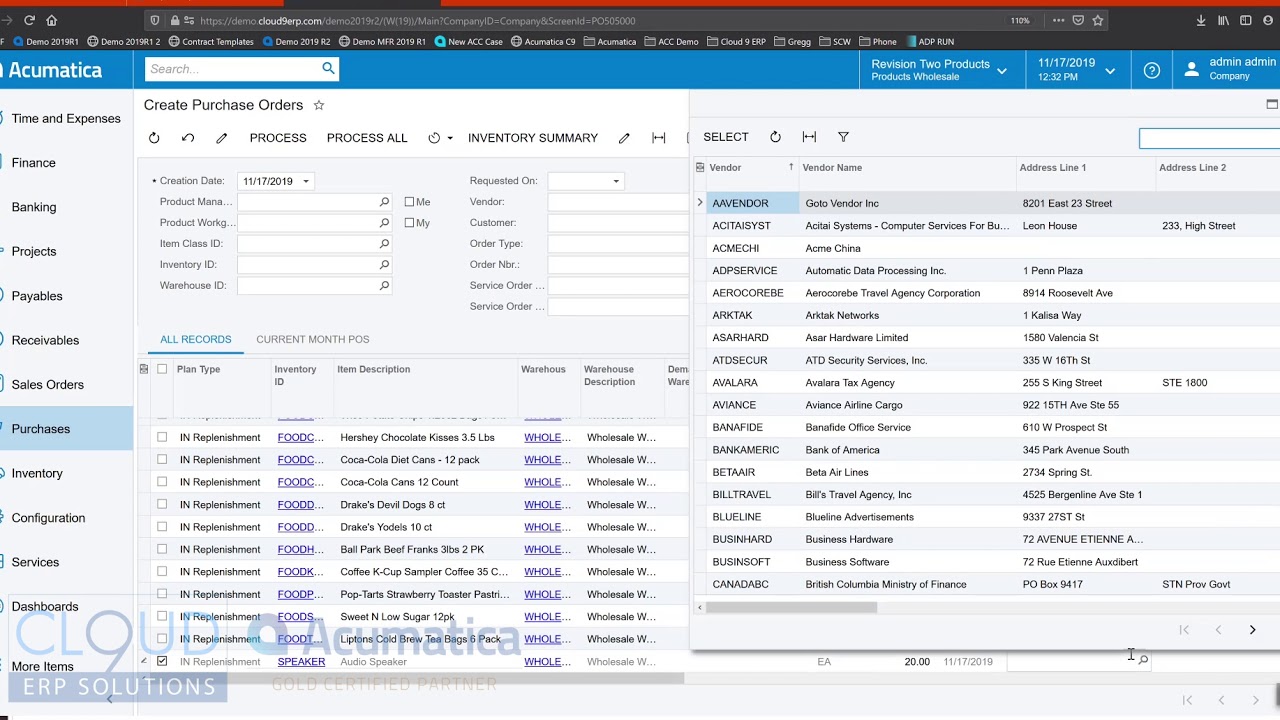Open the admin admin user menu
This screenshot has height=720, width=1280.
(1230, 70)
